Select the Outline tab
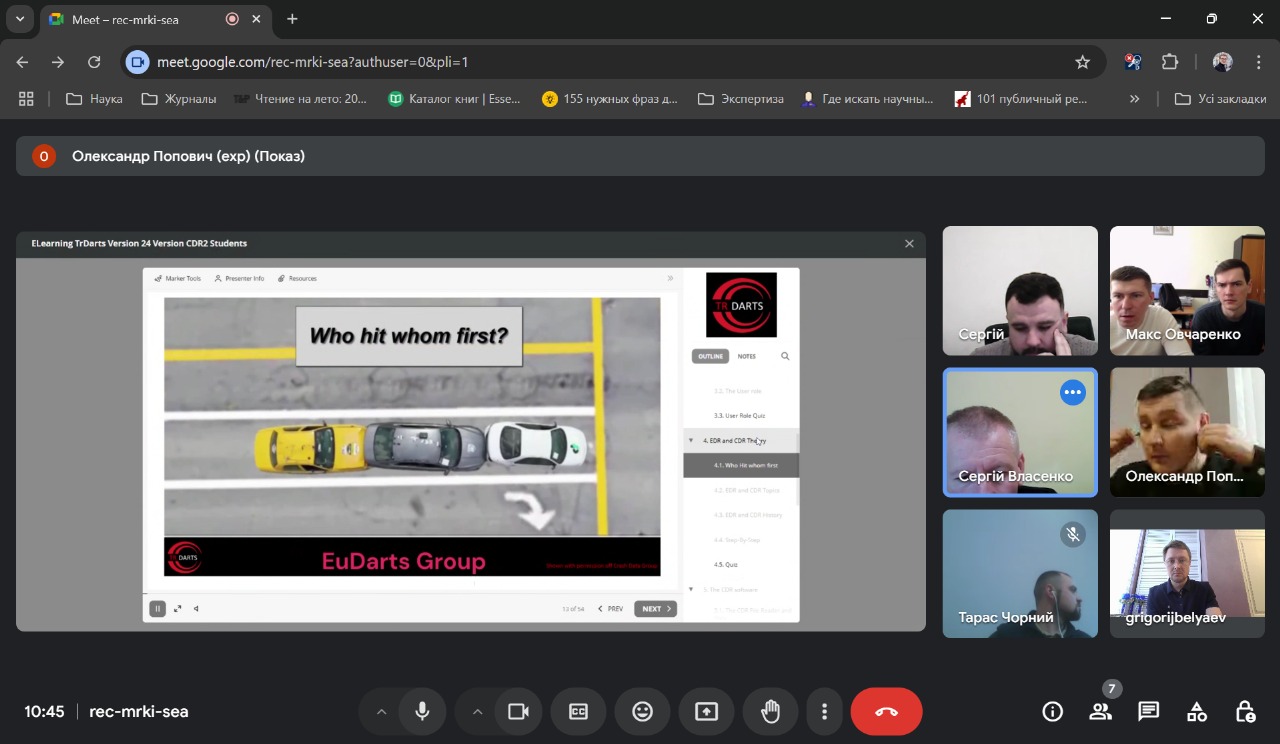1280x744 pixels. pyautogui.click(x=710, y=356)
